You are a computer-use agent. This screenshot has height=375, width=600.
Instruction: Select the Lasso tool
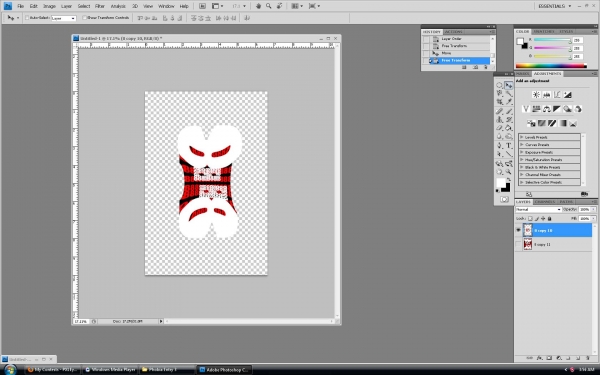click(500, 94)
